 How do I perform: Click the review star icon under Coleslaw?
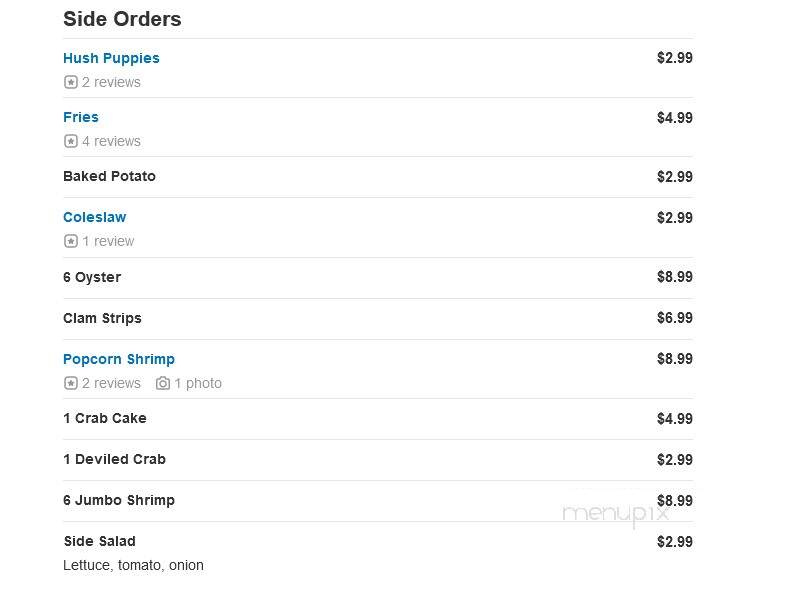(x=70, y=241)
